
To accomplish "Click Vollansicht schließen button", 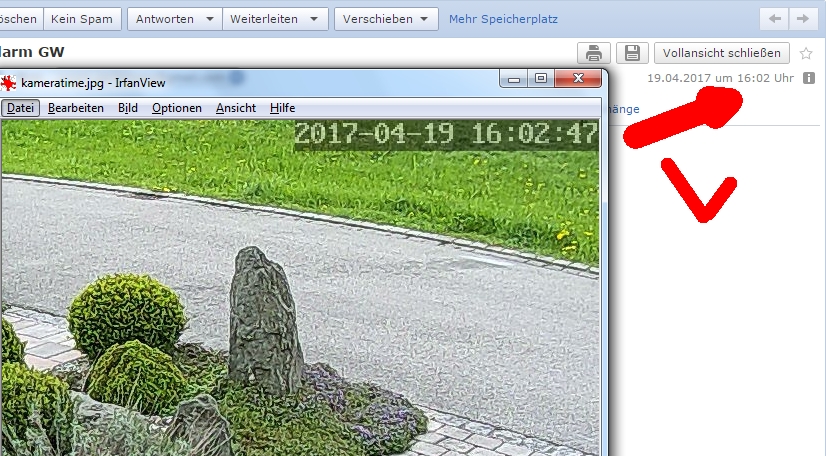I will [x=721, y=53].
